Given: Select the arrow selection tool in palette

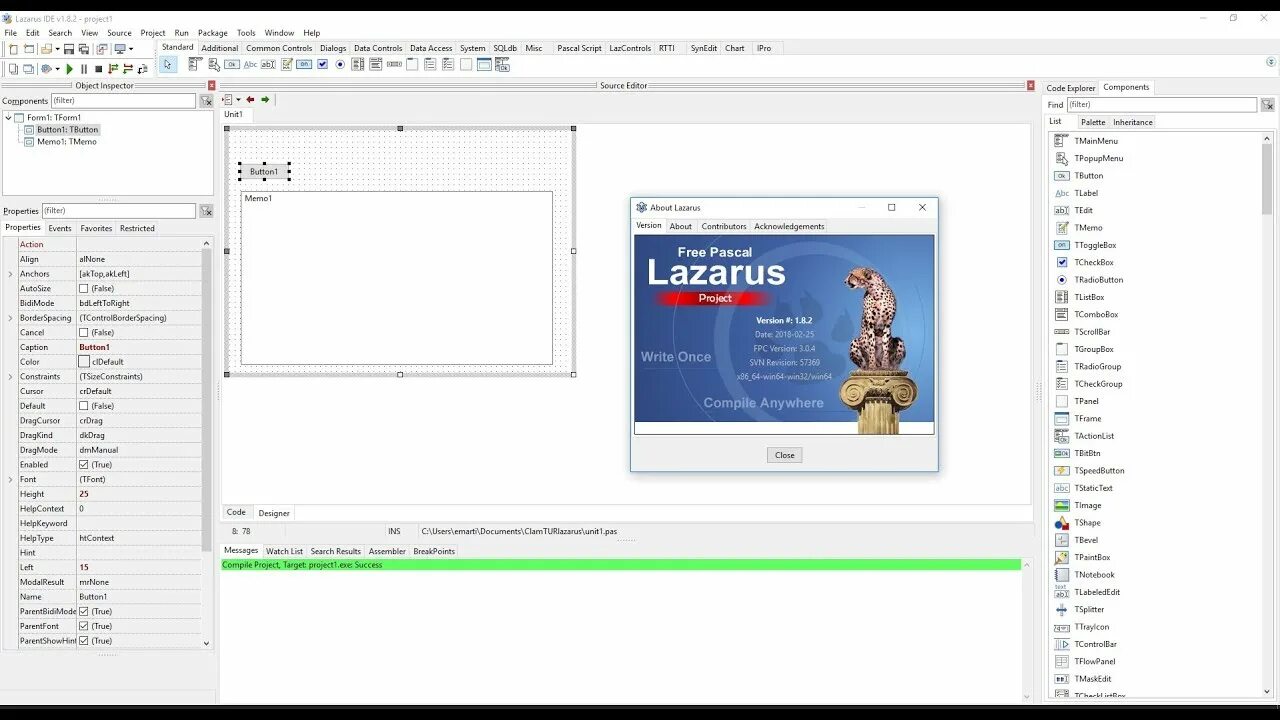Looking at the screenshot, I should [x=167, y=64].
